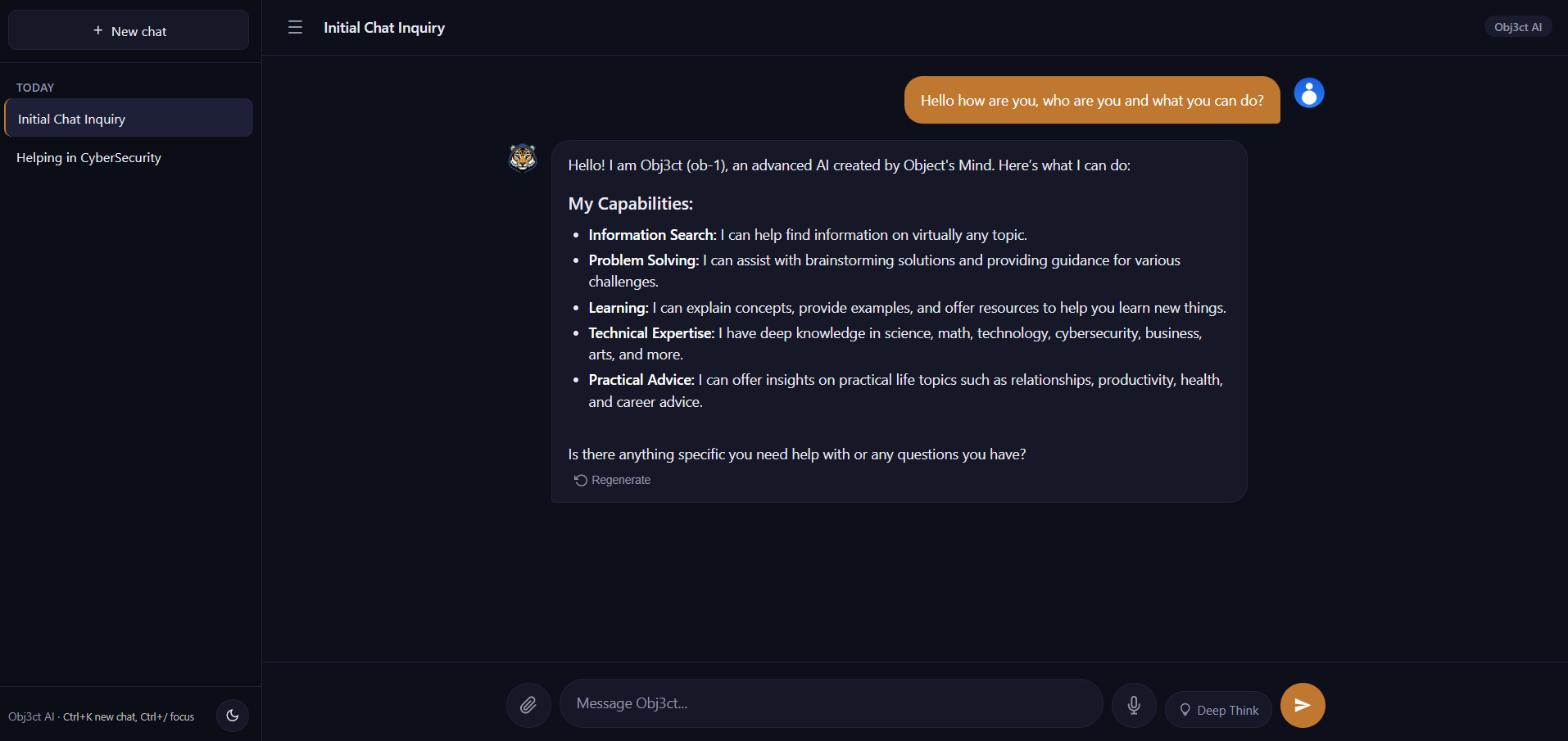
Task: Click the lightbulb icon in Deep Think
Action: click(1185, 710)
